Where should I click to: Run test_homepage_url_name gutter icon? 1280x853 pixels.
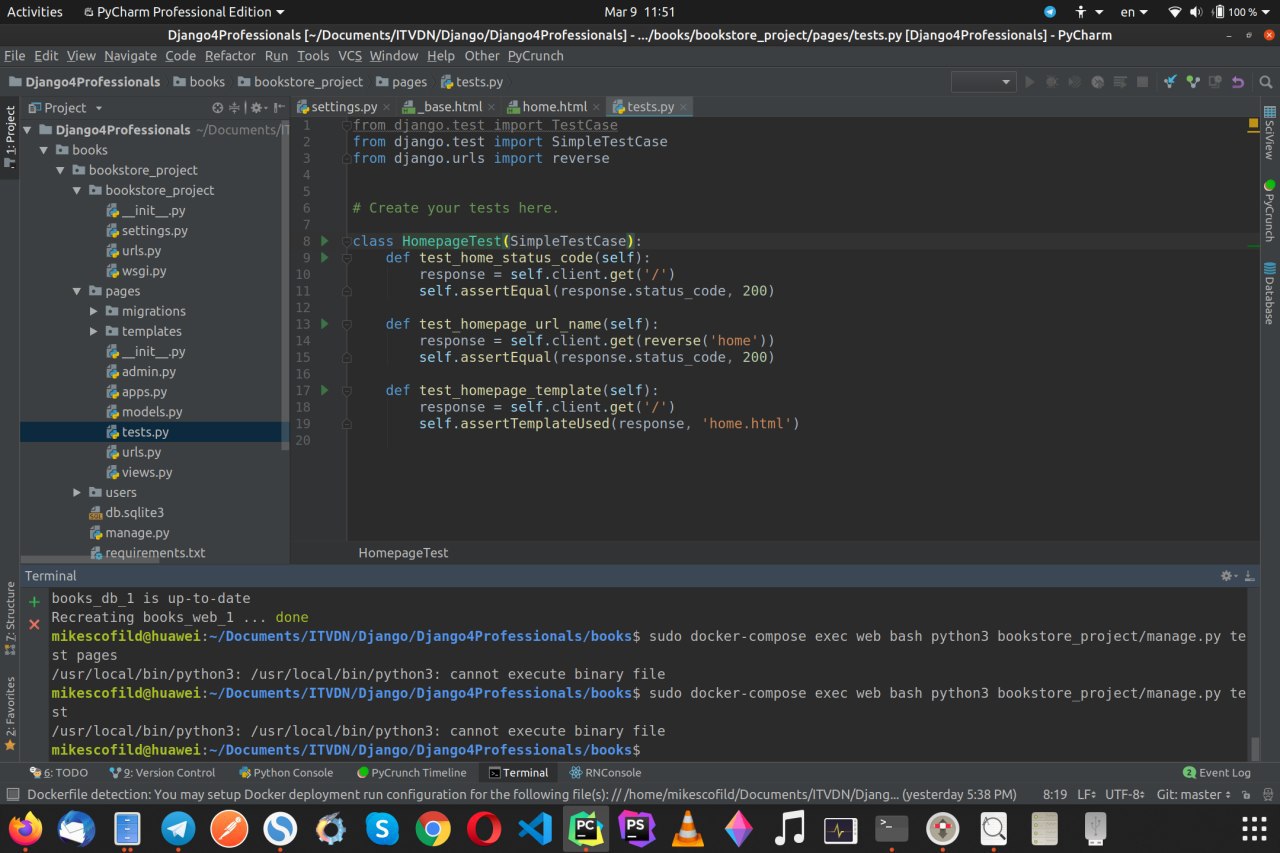tap(324, 324)
